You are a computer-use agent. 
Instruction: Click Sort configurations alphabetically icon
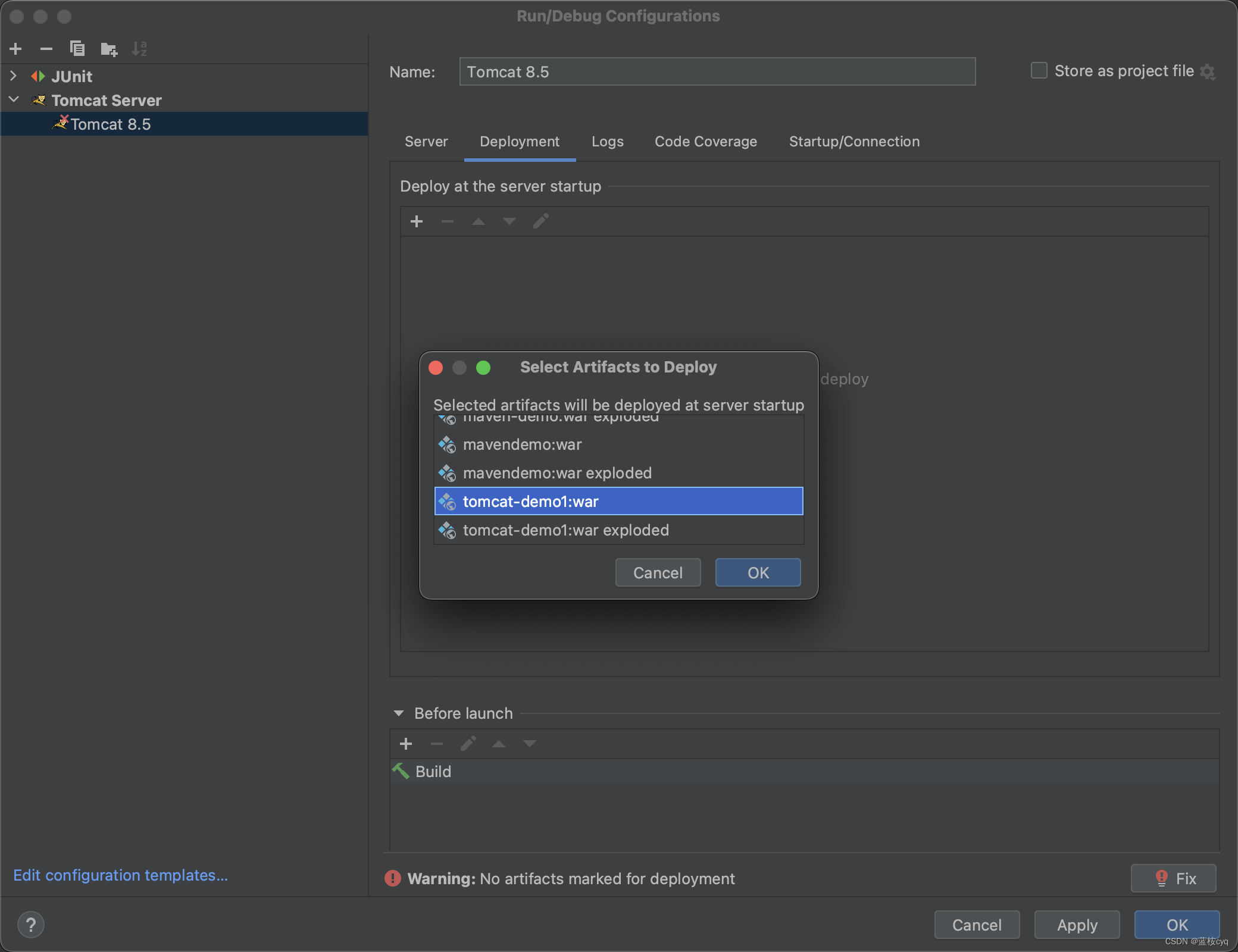(x=139, y=49)
